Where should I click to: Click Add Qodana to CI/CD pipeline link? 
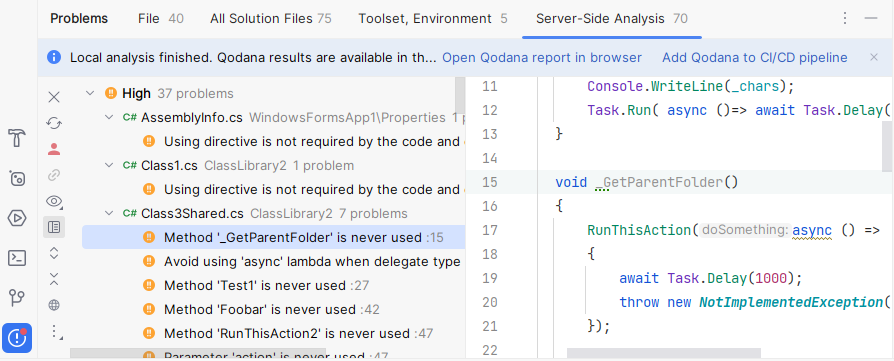(754, 58)
